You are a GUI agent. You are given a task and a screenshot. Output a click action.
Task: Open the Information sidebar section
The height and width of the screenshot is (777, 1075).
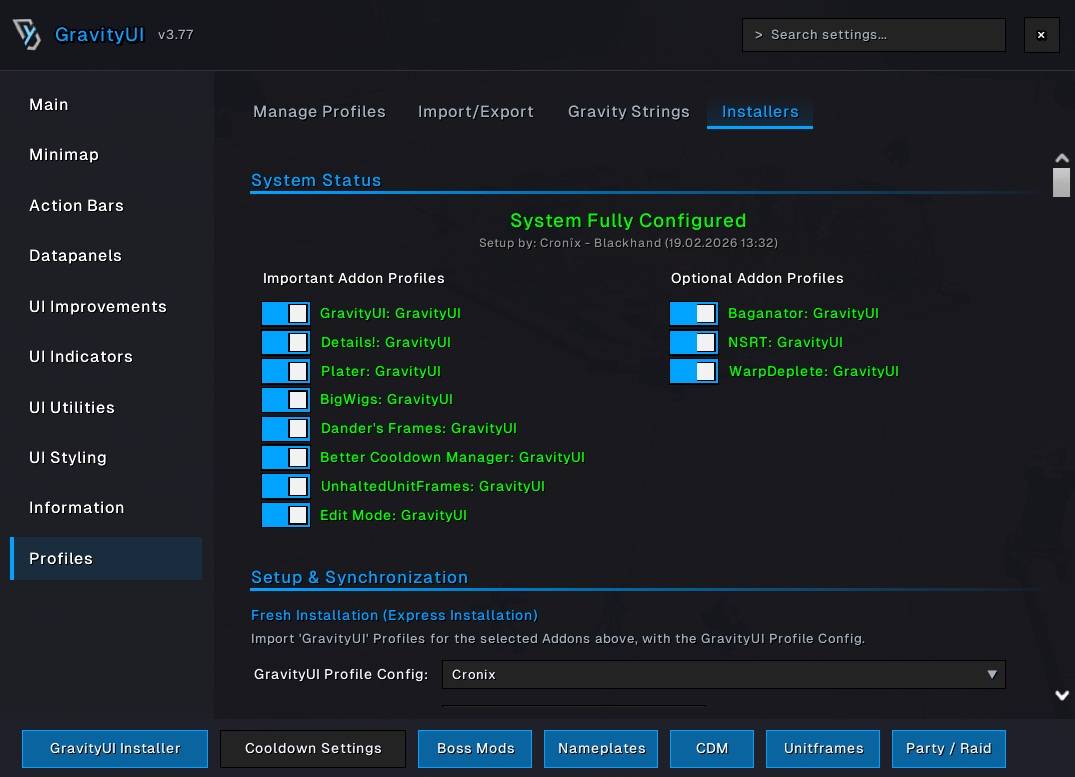tap(77, 507)
